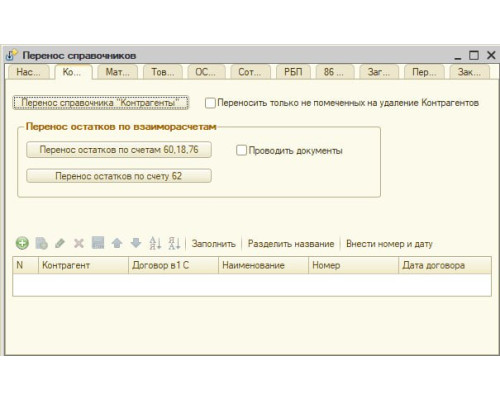
Task: Edit the current row with the pencil icon
Action: point(60,243)
